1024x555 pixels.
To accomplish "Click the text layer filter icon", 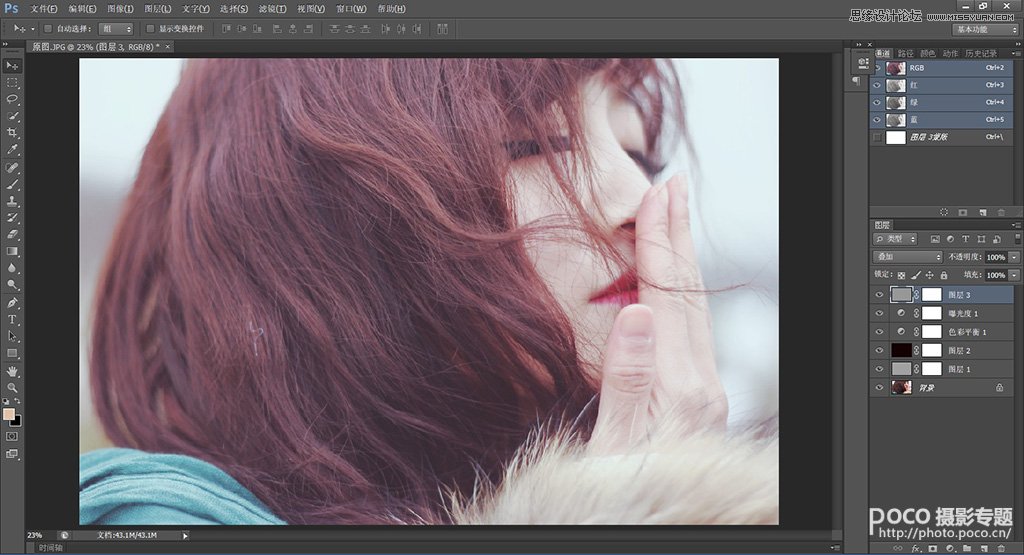I will (965, 240).
